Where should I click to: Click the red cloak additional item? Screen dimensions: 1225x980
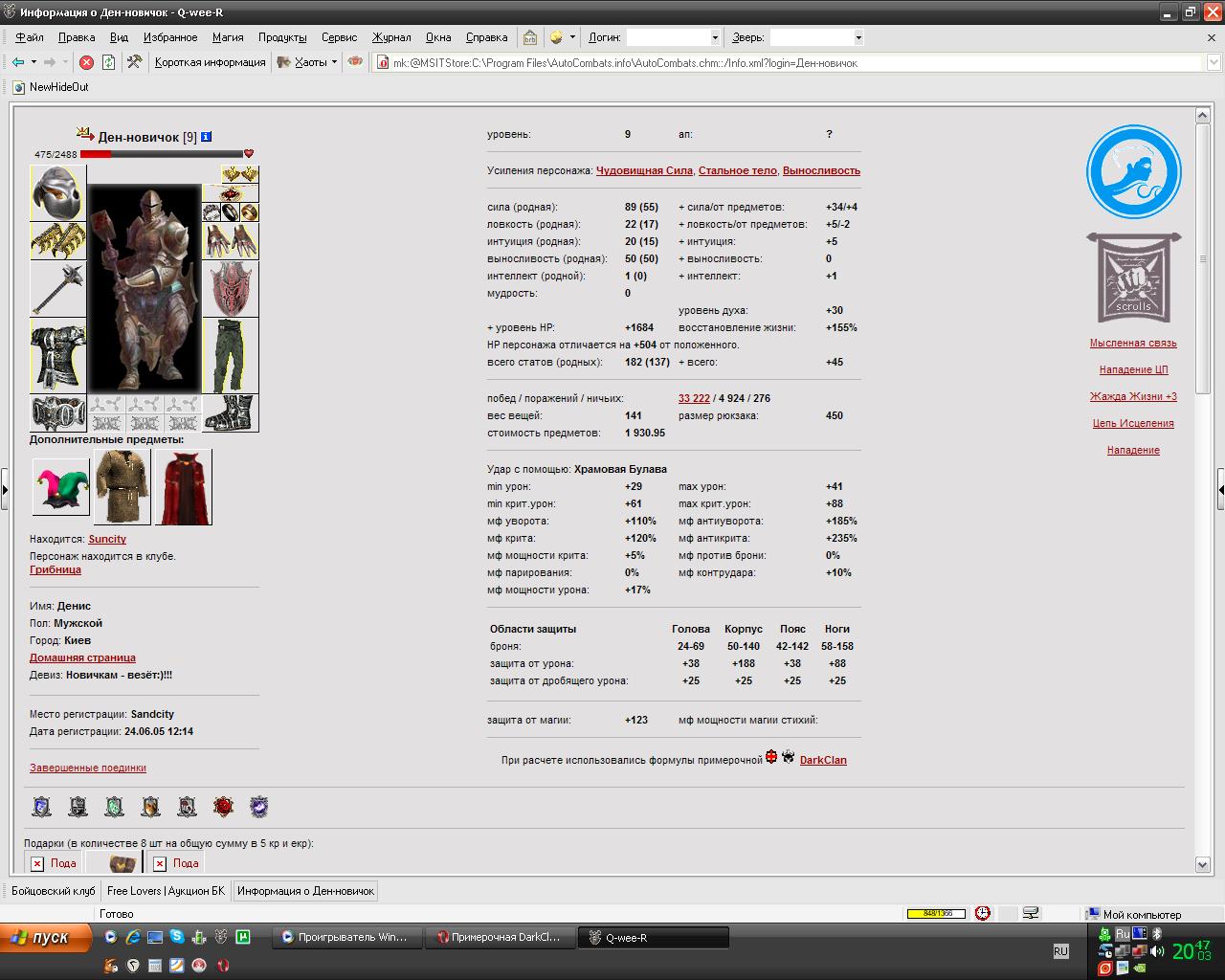184,486
